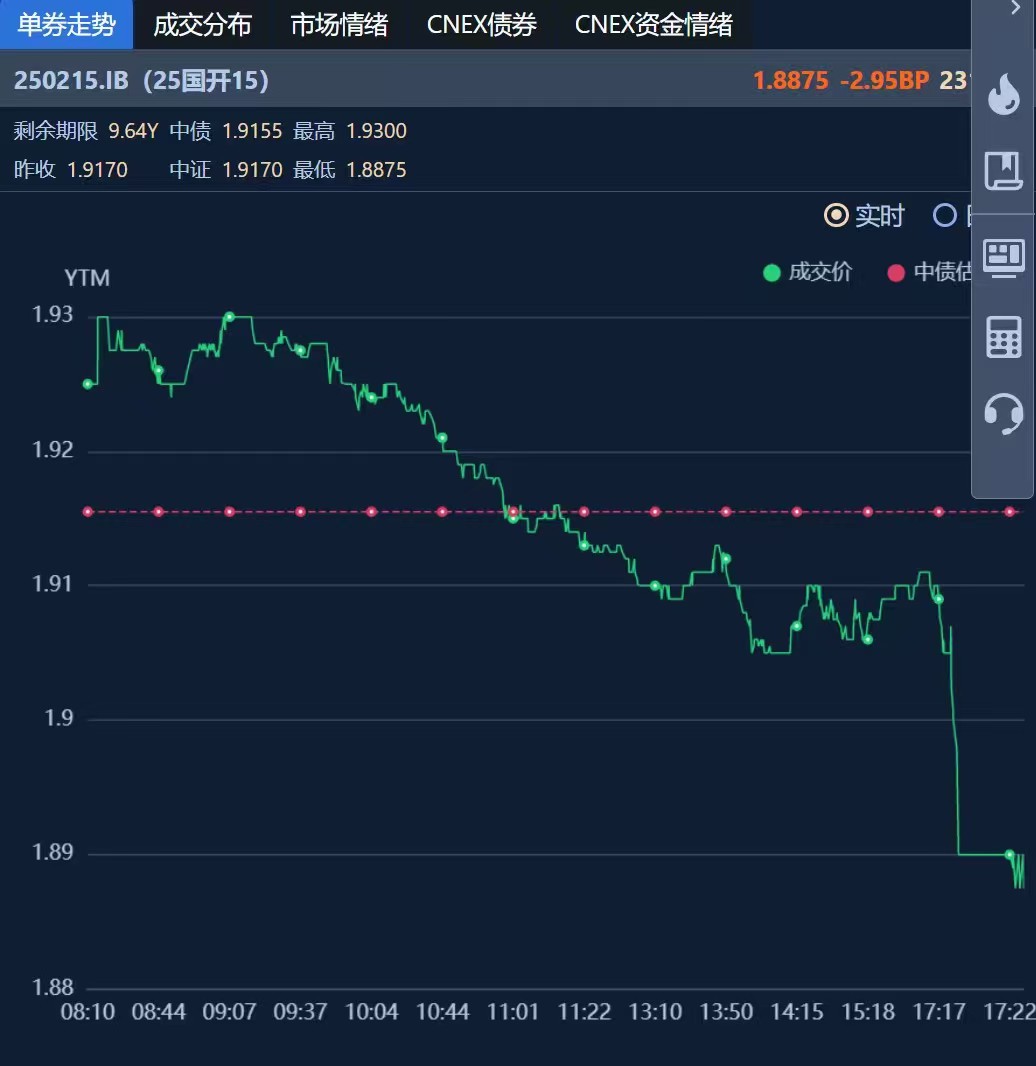Click the latest yield value 1.8875
This screenshot has height=1066, width=1036.
[790, 80]
